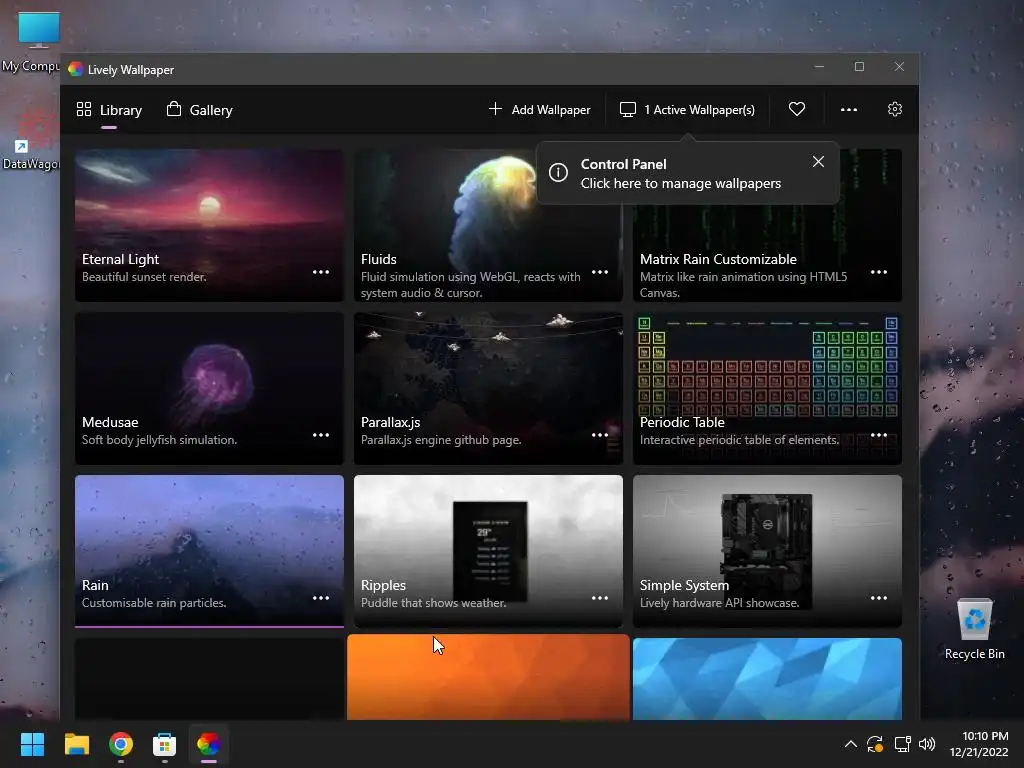Open the 1 Active Wallpaper(s) control panel
This screenshot has height=768, width=1024.
click(x=687, y=110)
